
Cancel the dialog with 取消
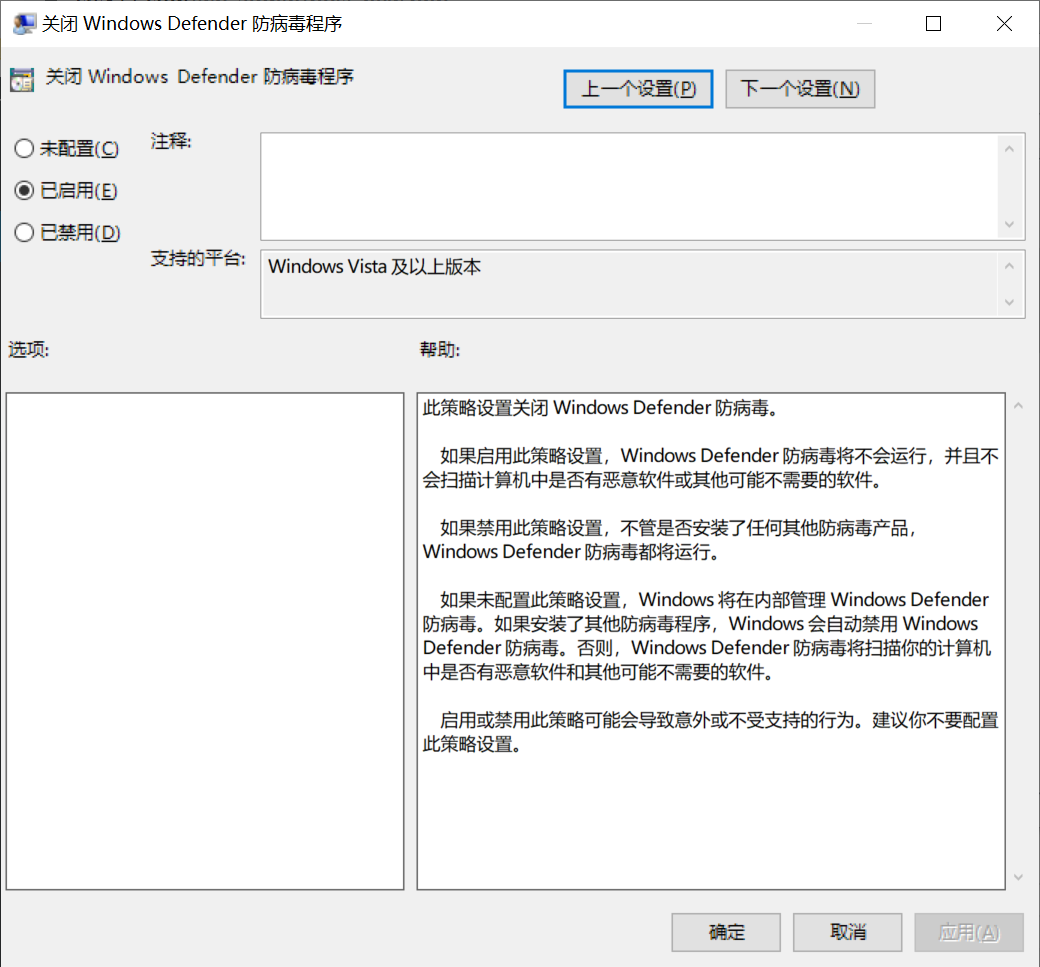click(x=848, y=933)
